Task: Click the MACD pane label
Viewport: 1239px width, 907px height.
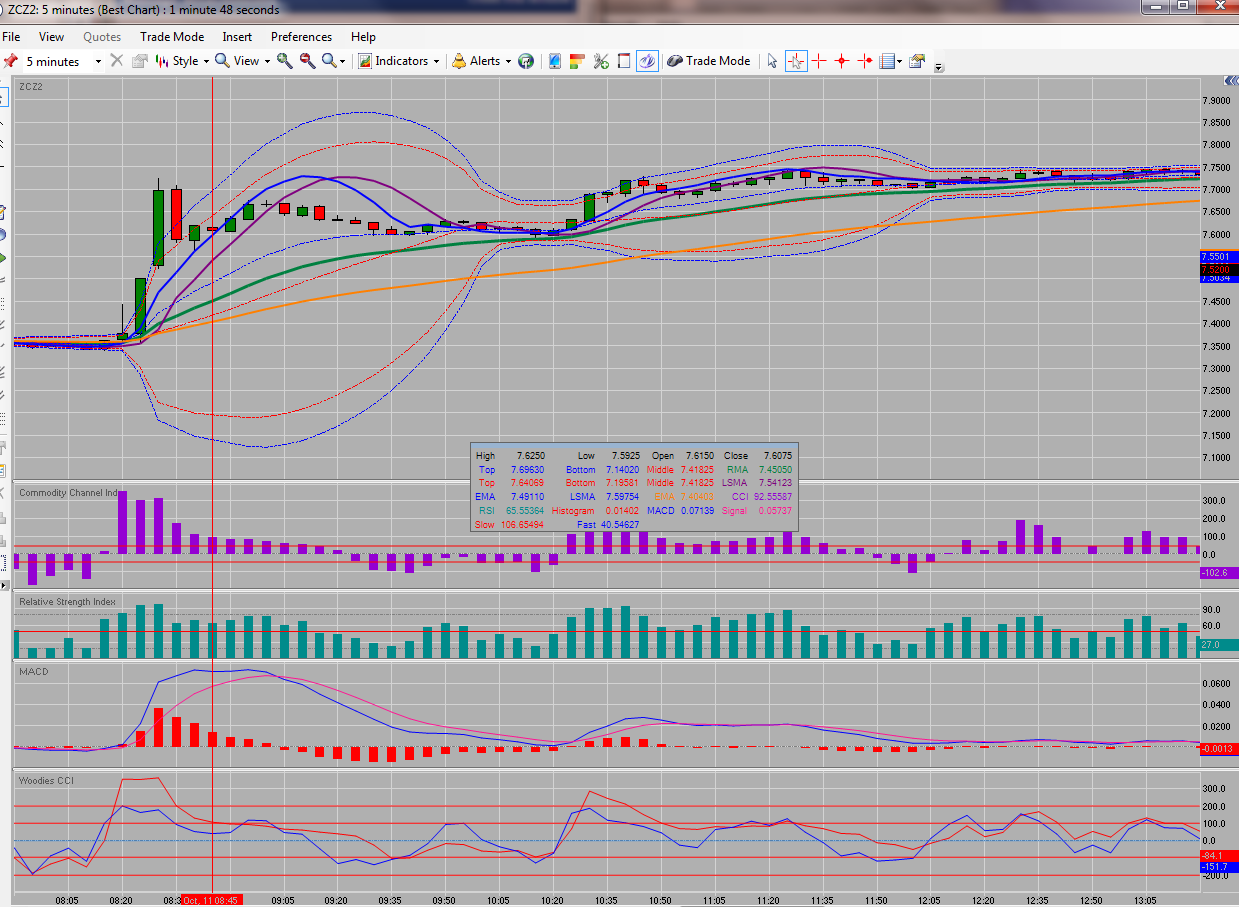Action: coord(34,672)
